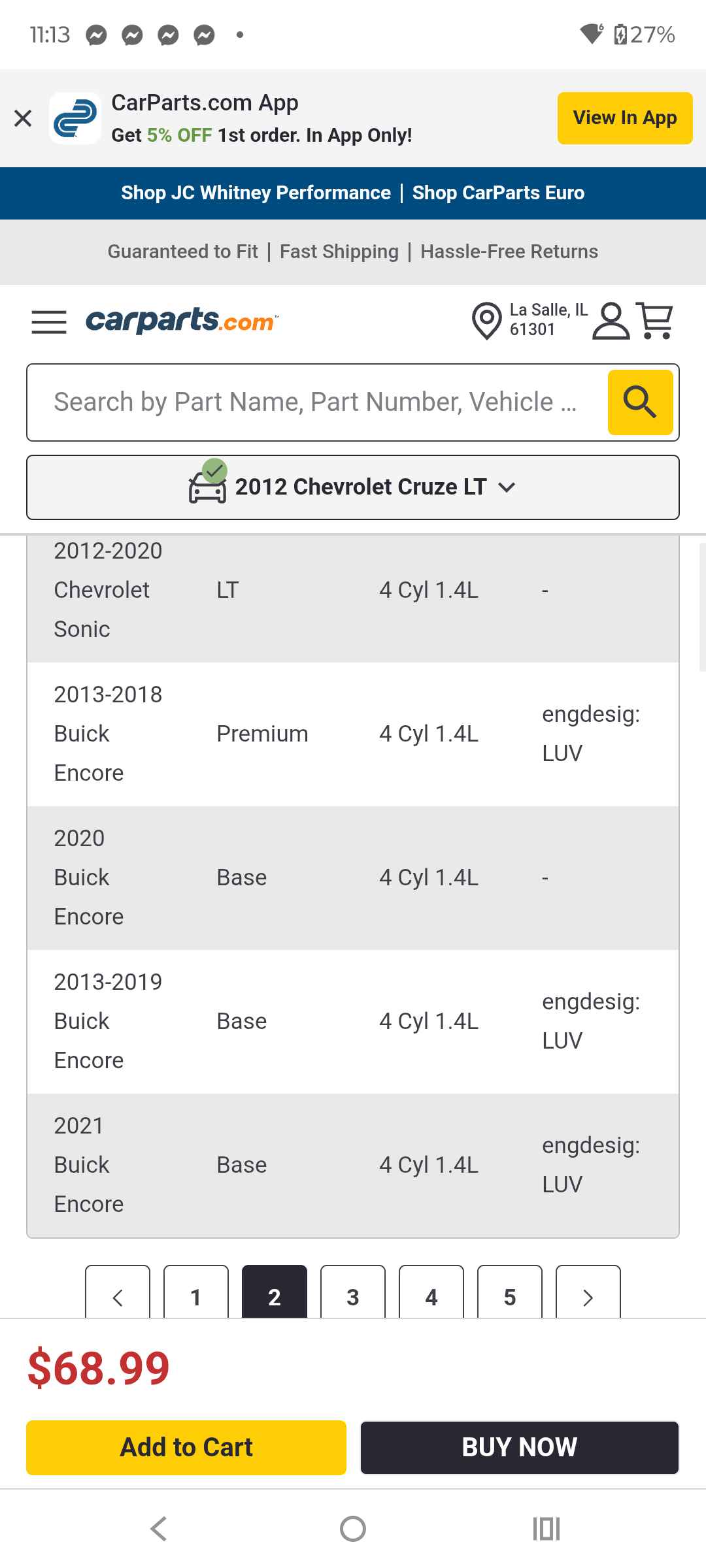The height and width of the screenshot is (1568, 706).
Task: Tap the BUY NOW button
Action: click(520, 1447)
